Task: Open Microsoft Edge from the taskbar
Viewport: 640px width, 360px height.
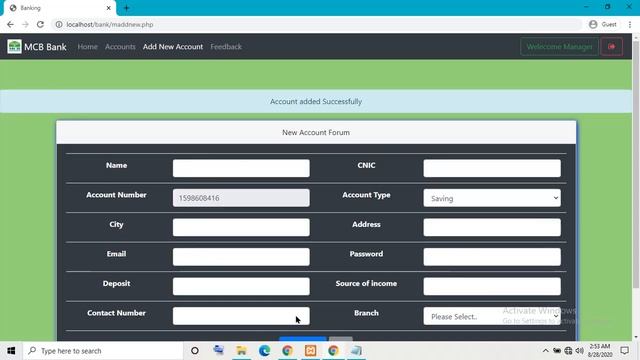Action: click(264, 351)
